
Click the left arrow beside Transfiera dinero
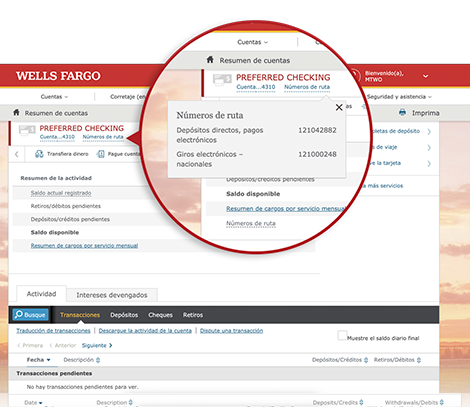tap(17, 154)
